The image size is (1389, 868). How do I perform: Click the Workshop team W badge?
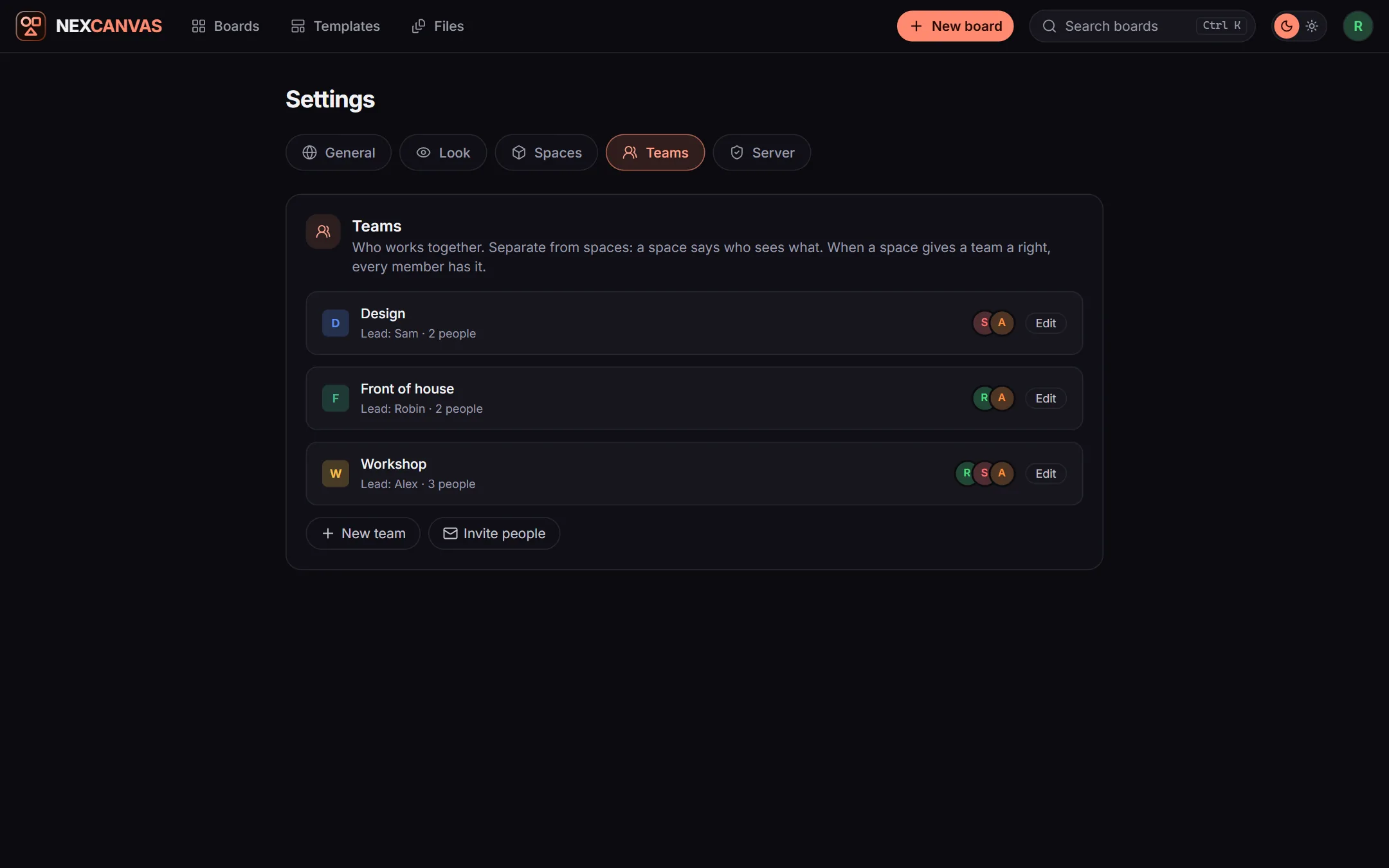point(336,473)
